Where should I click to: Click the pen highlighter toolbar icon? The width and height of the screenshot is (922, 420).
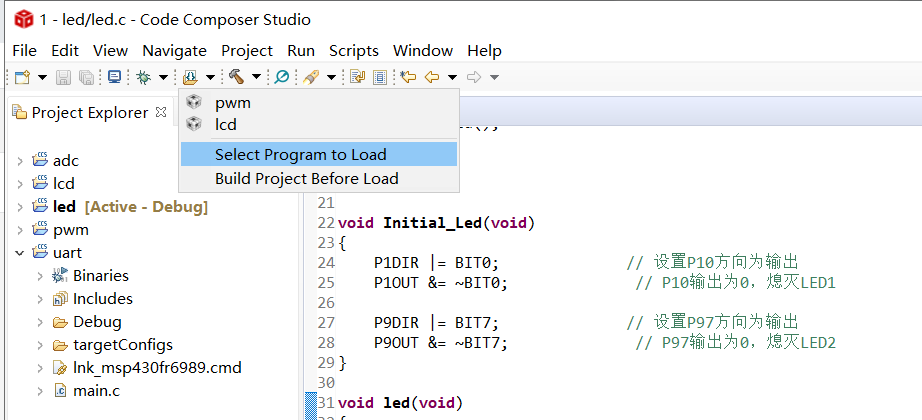coord(310,77)
